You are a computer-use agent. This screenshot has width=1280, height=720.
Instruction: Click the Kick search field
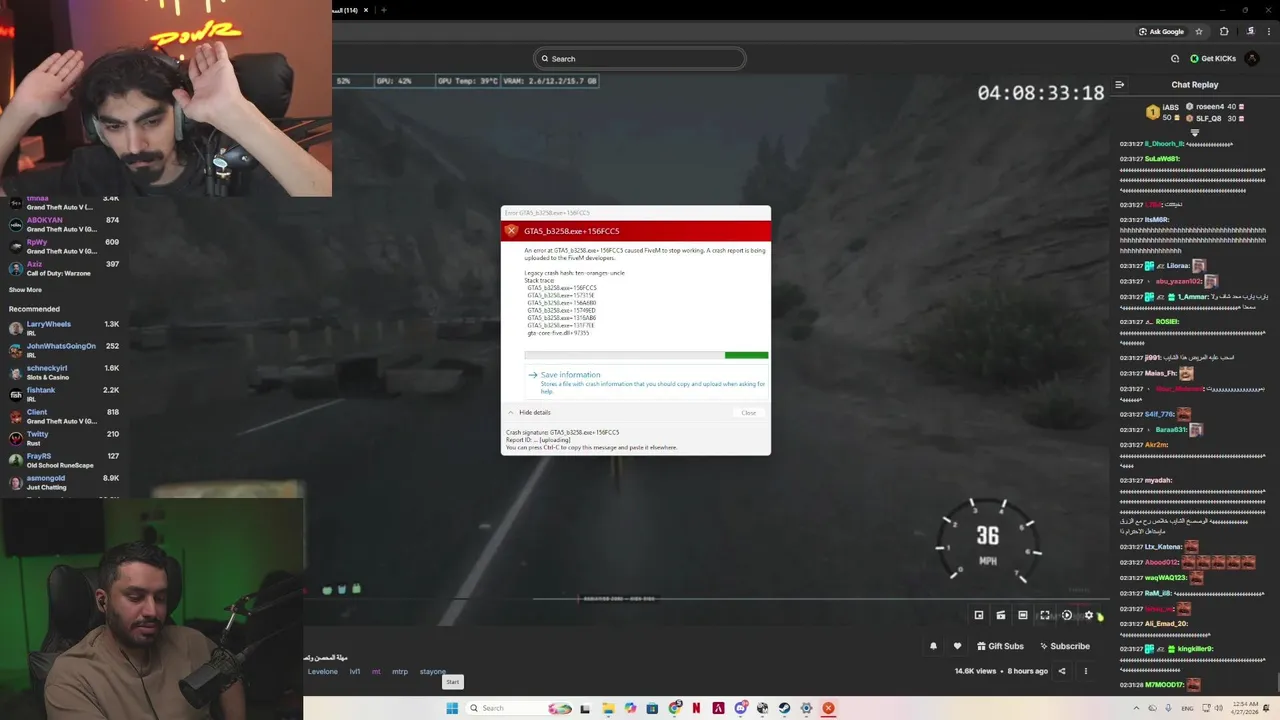click(640, 58)
